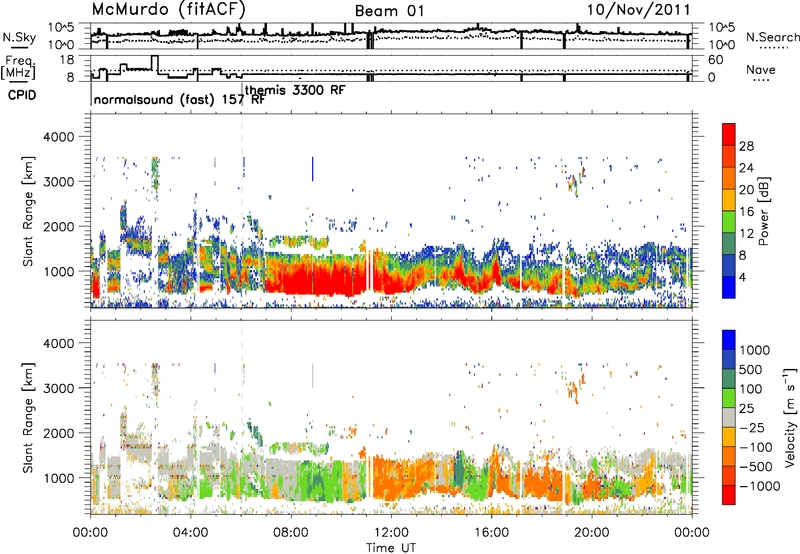Click 'Slant Range [km]' label of power panel
Screen dimensions: 800x554
point(28,211)
